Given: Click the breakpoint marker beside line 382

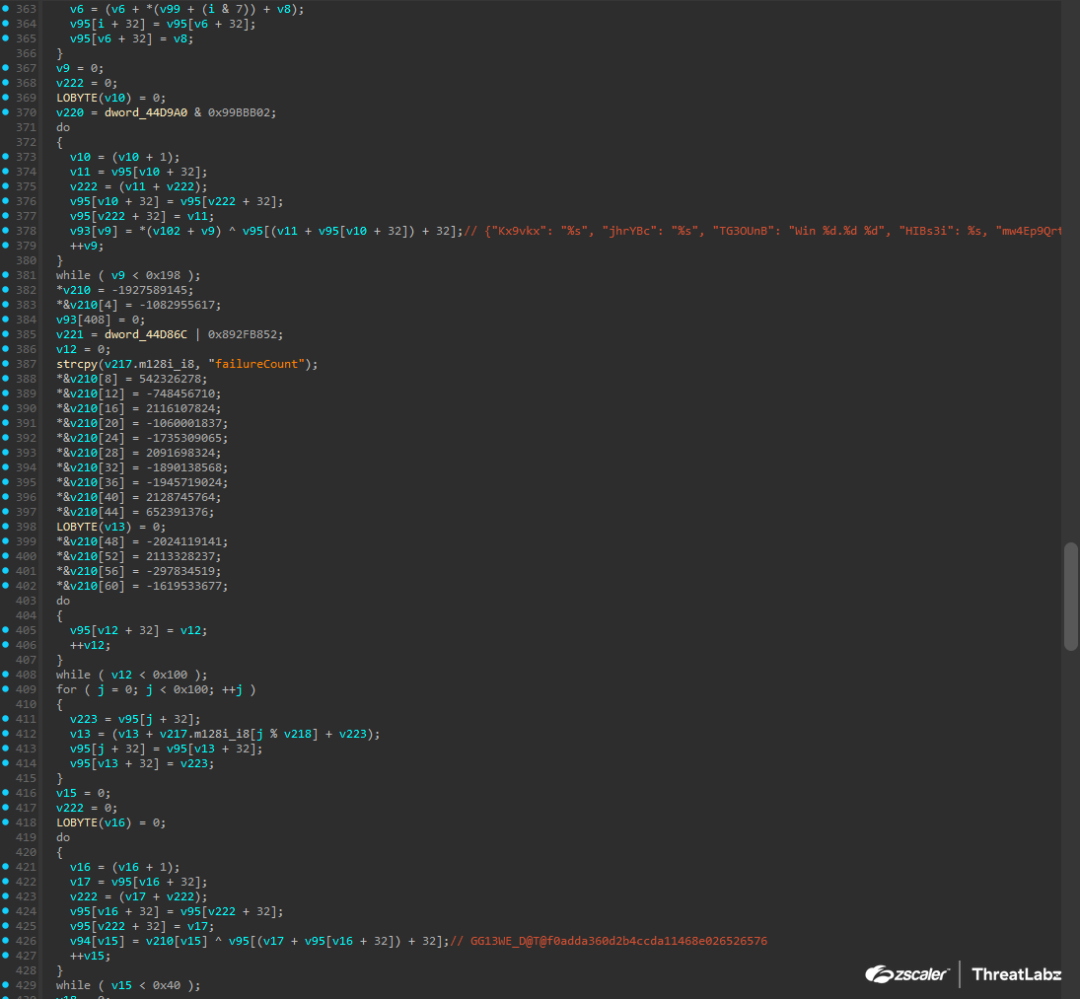Looking at the screenshot, I should click(x=6, y=290).
